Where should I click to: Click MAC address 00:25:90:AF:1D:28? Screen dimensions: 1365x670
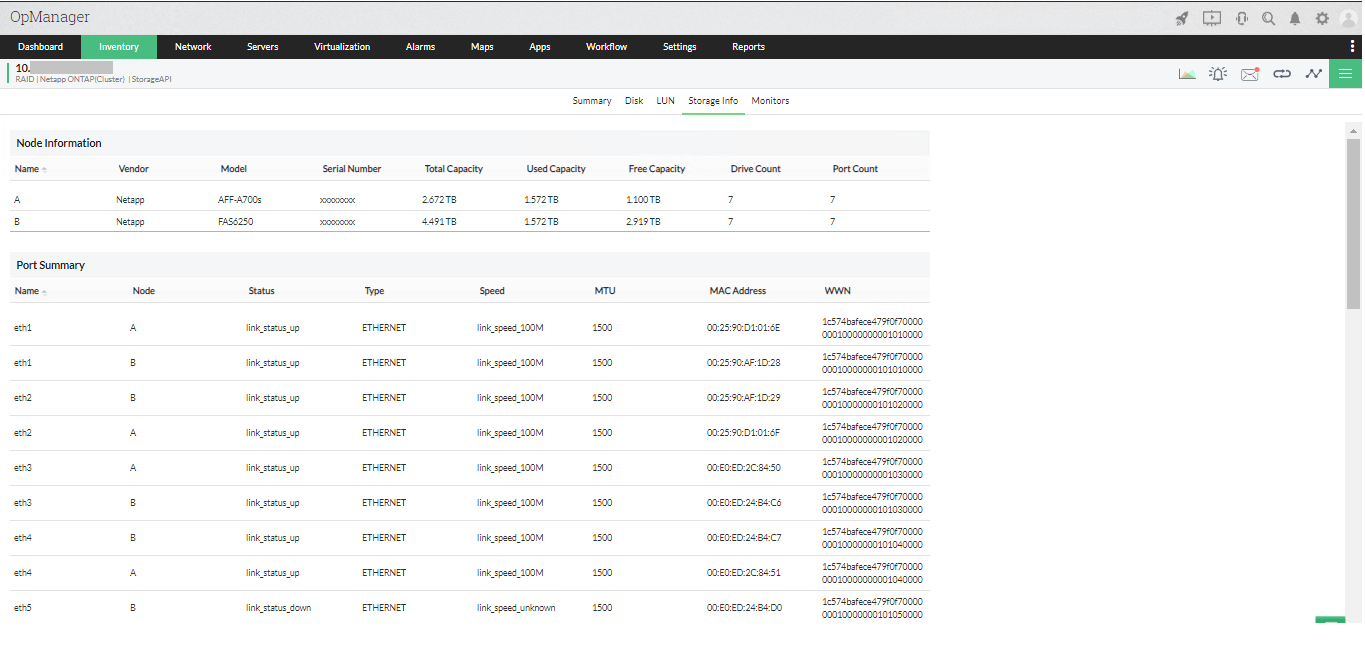(x=744, y=363)
